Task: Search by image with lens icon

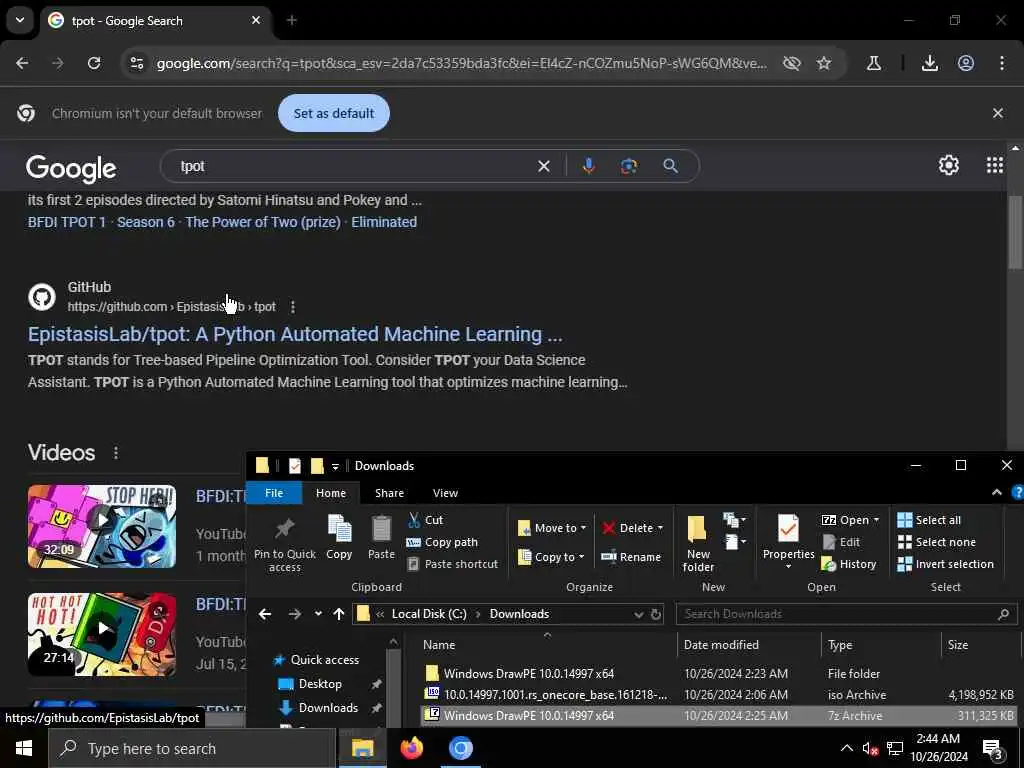Action: [x=628, y=166]
